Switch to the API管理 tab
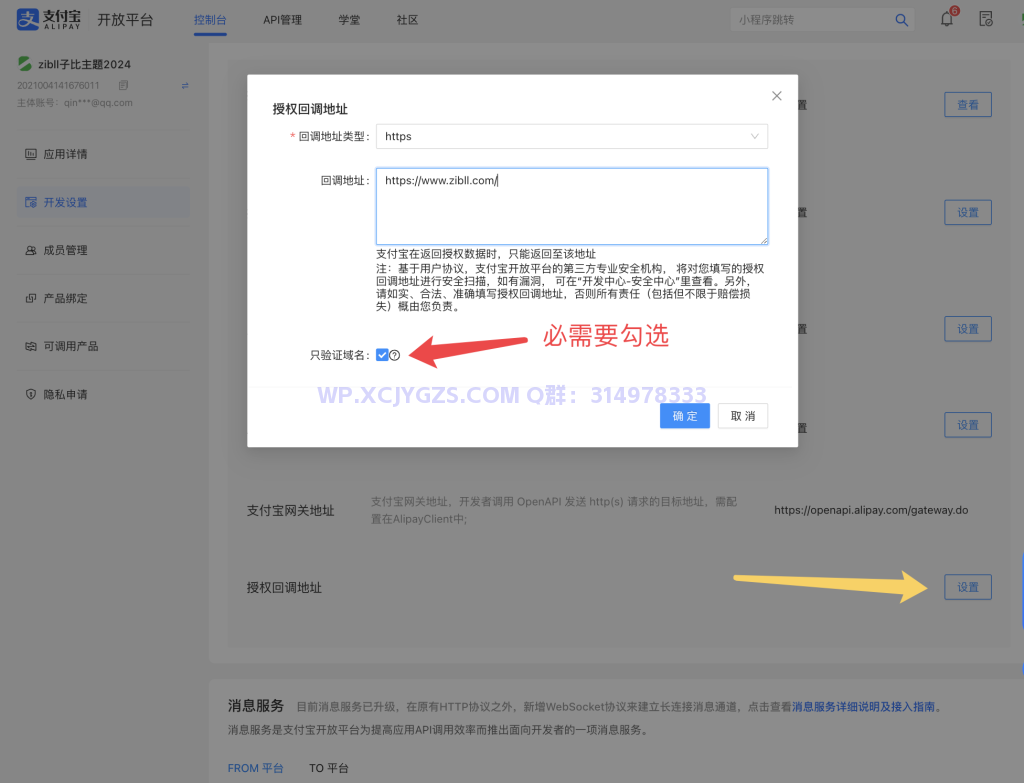The image size is (1024, 783). [282, 19]
